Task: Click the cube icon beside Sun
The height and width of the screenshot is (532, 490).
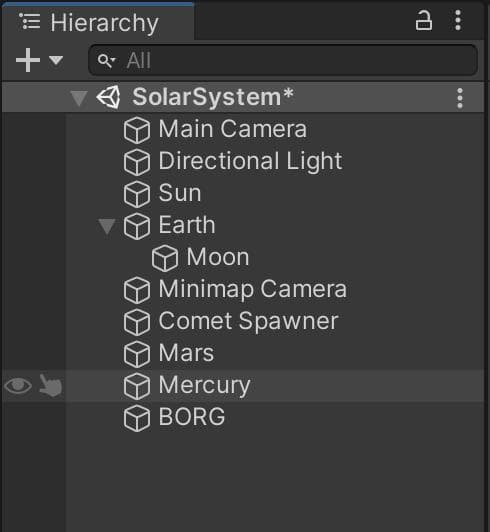Action: [137, 194]
